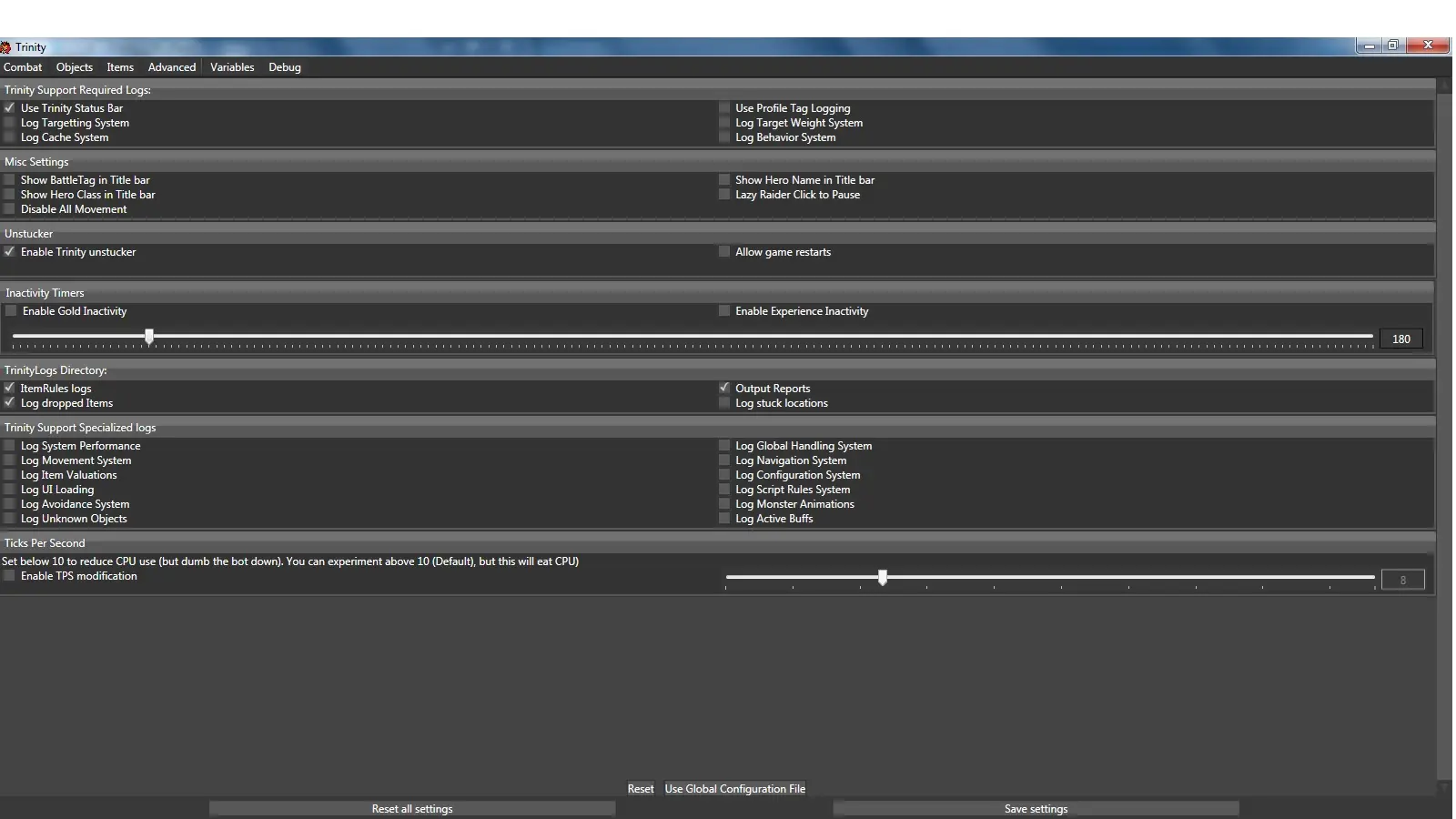Screen dimensions: 1456x819
Task: Check Log Monster Animations
Action: pos(724,503)
